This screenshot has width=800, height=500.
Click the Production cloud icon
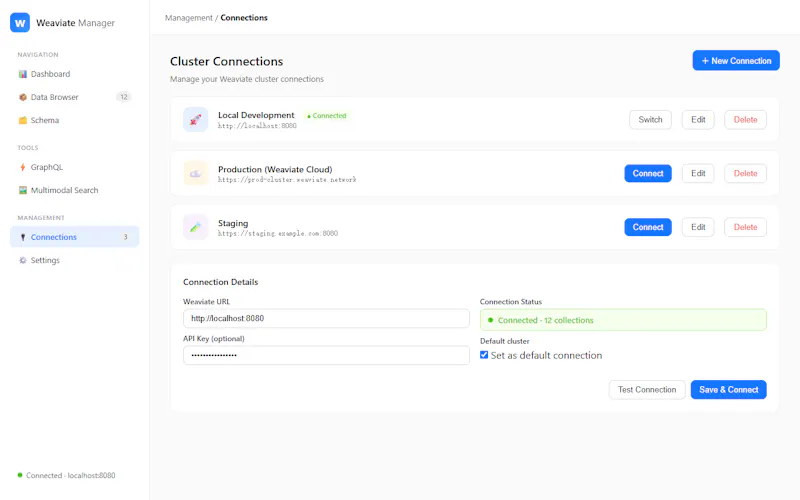(195, 173)
